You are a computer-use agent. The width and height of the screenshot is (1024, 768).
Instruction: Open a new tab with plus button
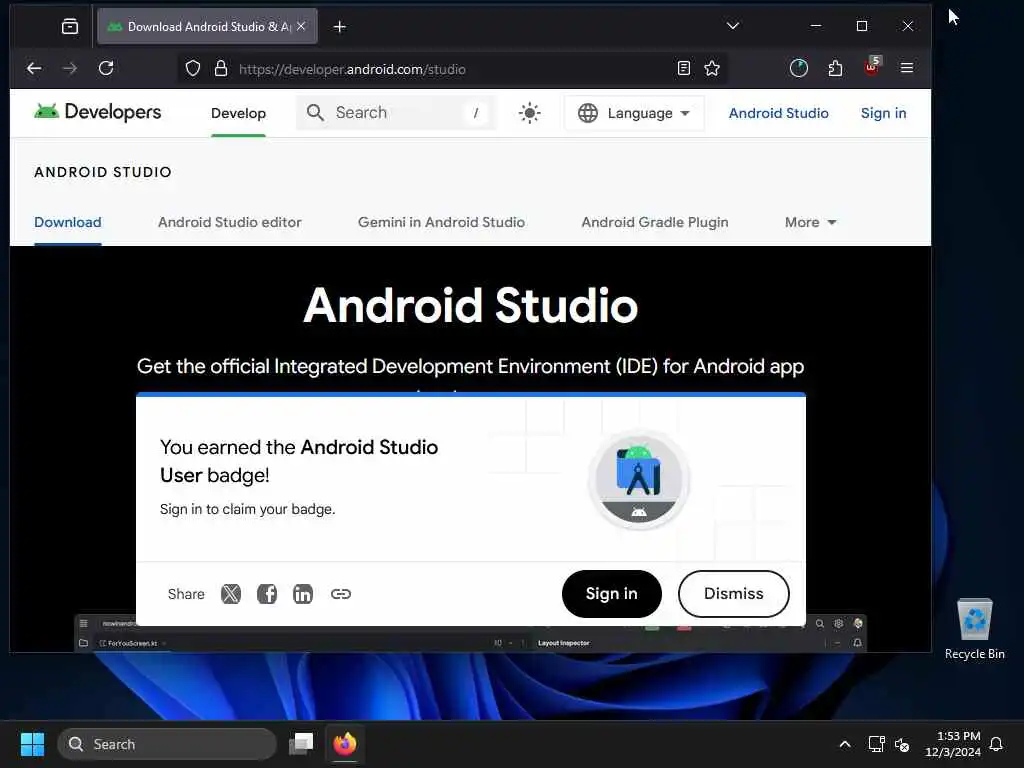pos(340,27)
